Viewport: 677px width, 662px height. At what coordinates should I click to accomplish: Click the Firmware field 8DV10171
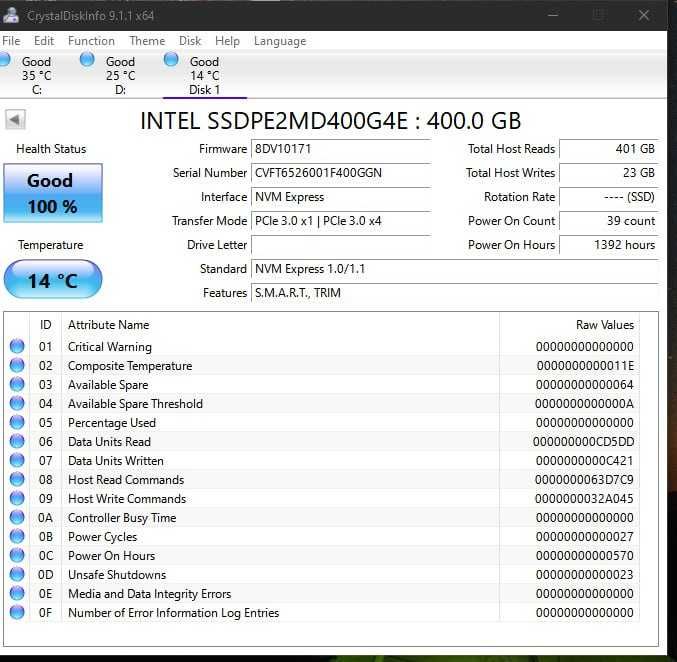click(341, 149)
